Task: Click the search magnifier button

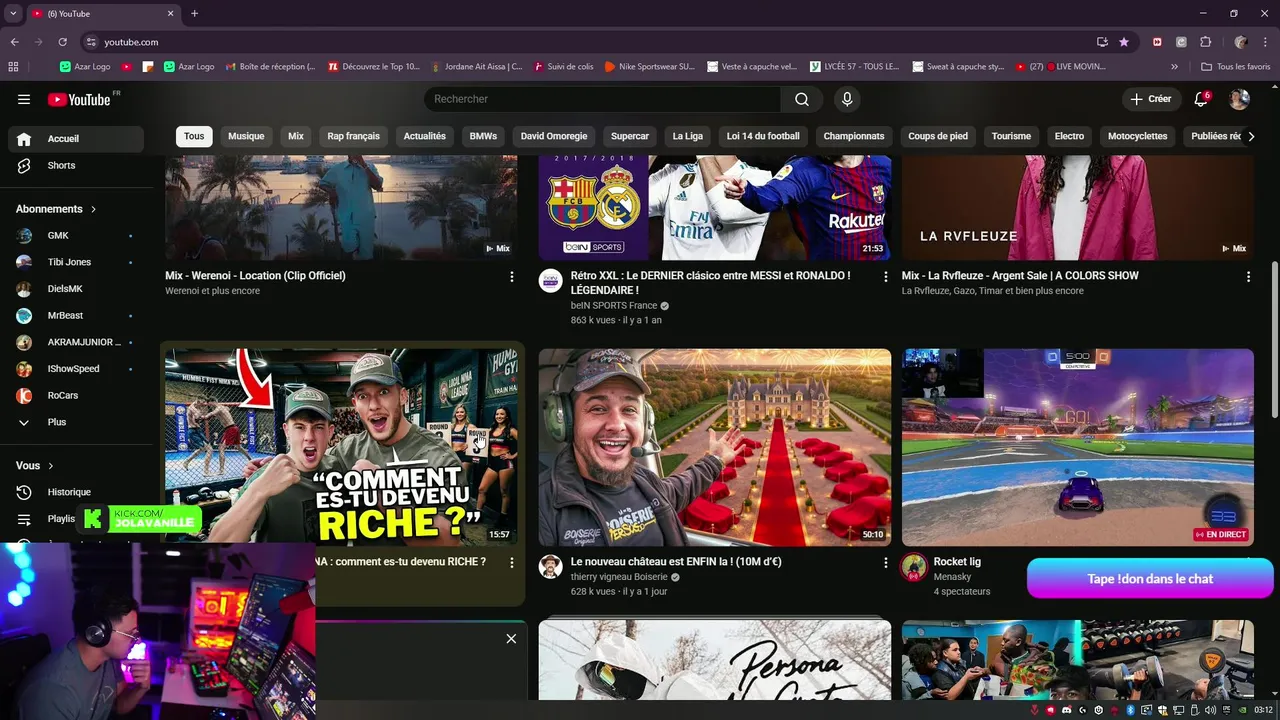Action: [802, 99]
